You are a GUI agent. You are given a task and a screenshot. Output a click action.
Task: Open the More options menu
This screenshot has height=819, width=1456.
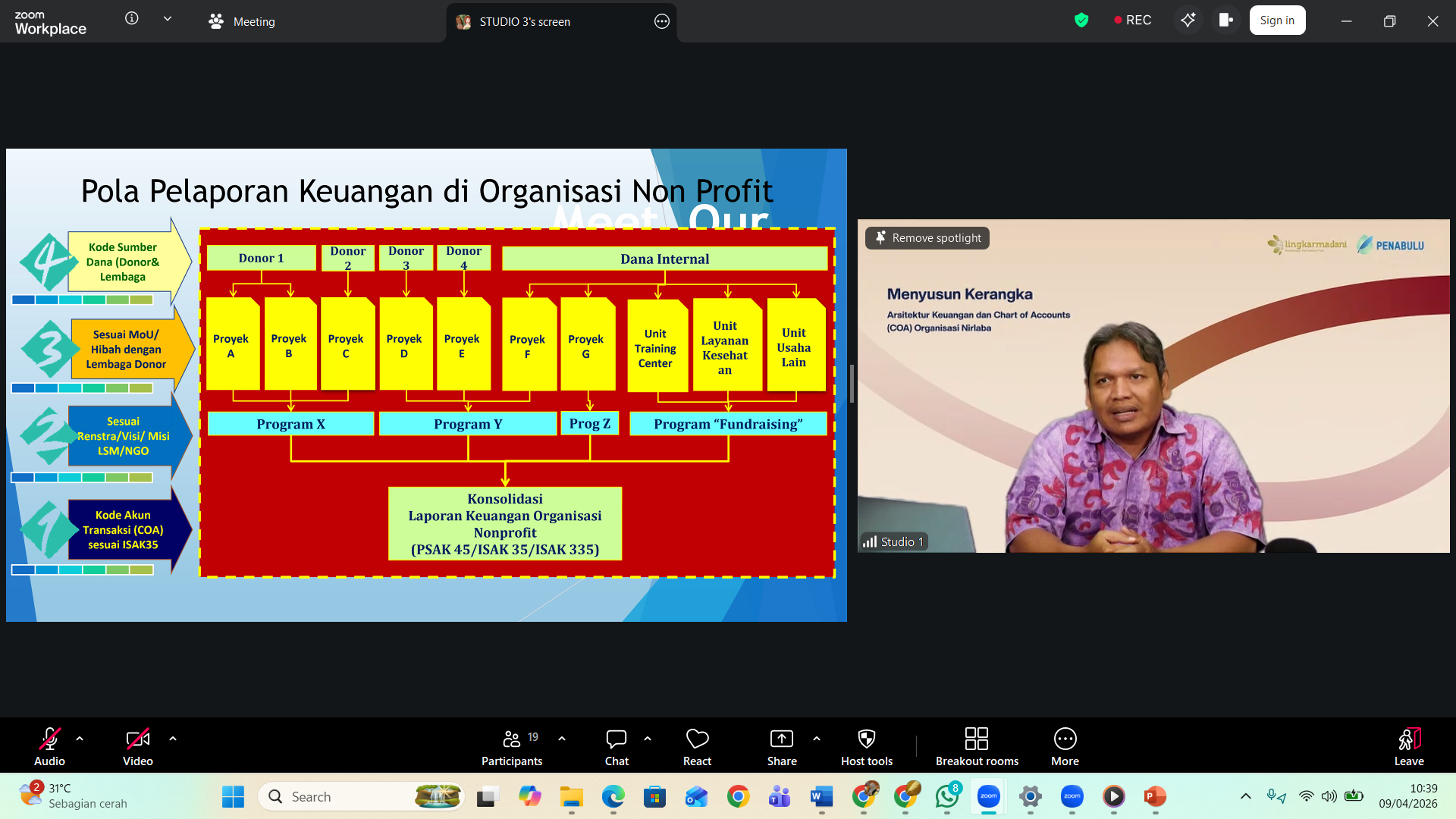(1065, 747)
